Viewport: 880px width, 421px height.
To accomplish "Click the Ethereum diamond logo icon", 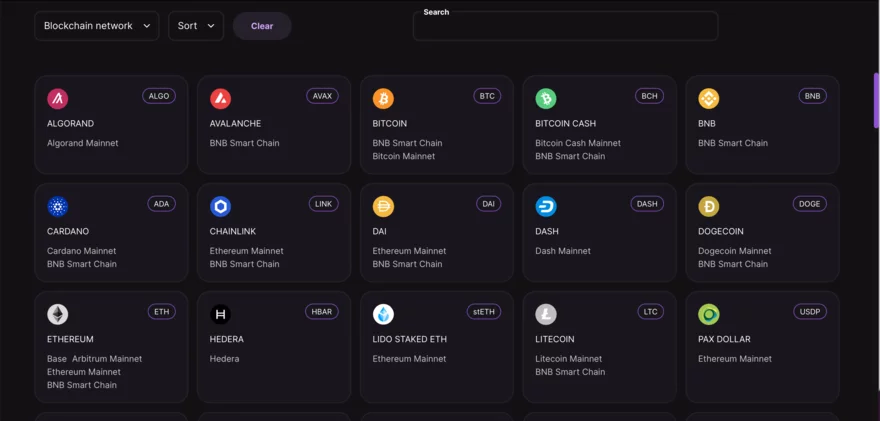I will [58, 314].
